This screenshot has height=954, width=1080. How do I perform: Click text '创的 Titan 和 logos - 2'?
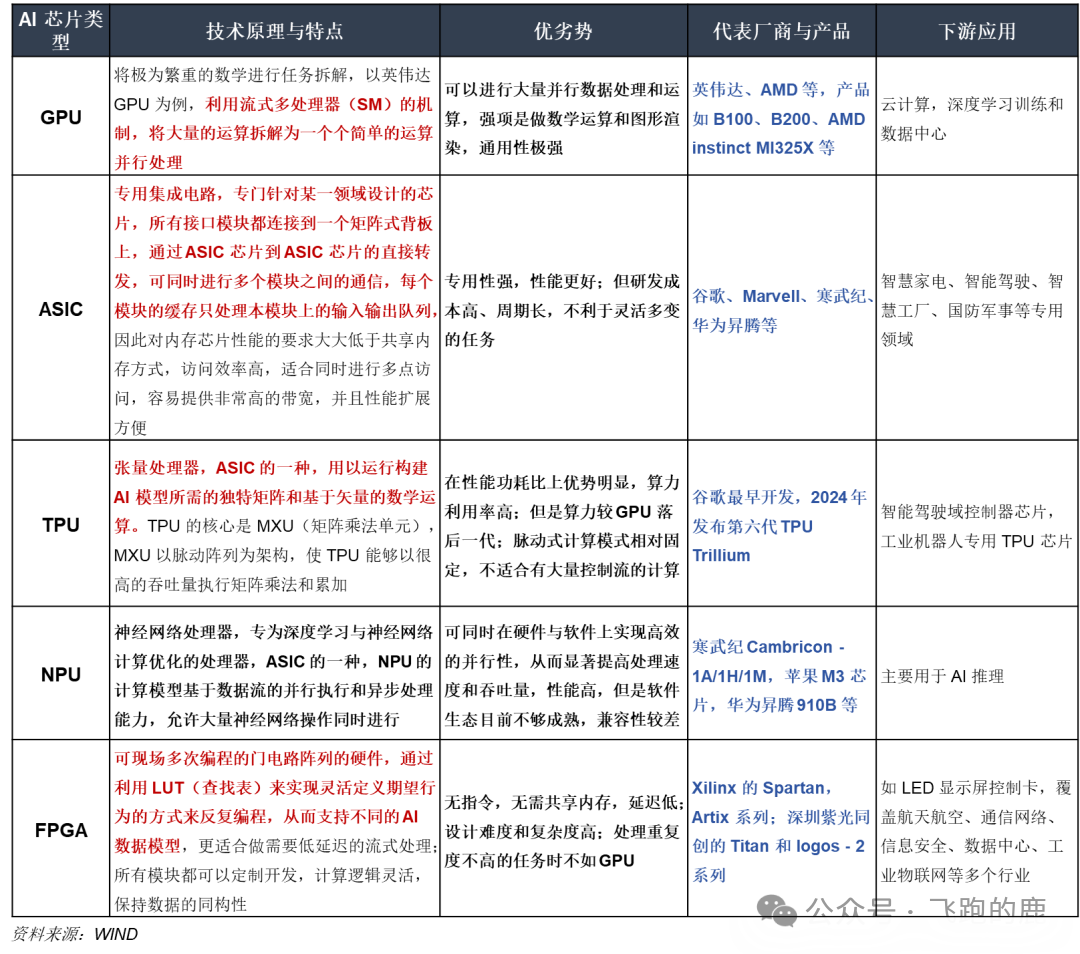(778, 846)
